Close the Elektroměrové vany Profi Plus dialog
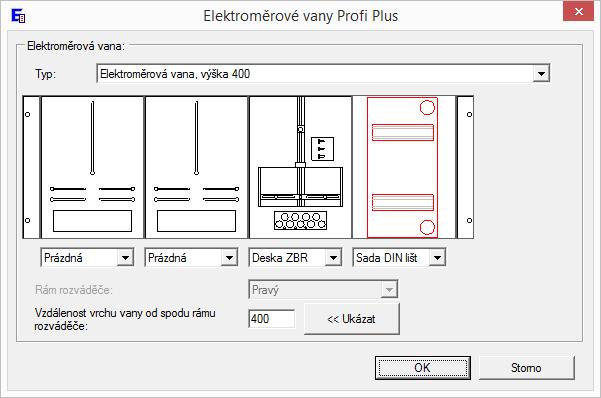The height and width of the screenshot is (398, 601). click(578, 12)
